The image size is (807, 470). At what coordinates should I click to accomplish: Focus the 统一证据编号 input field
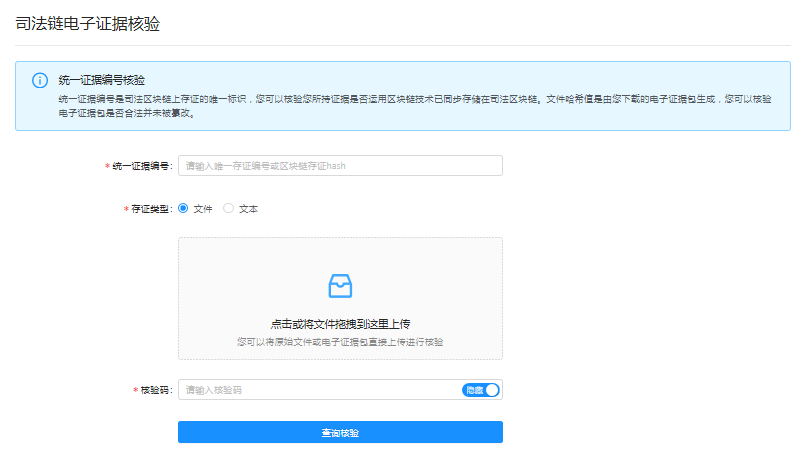click(340, 166)
